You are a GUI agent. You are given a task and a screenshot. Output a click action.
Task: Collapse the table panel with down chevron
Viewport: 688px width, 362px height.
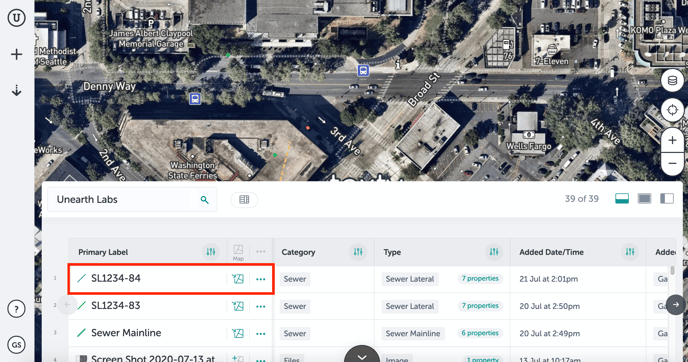click(x=362, y=356)
